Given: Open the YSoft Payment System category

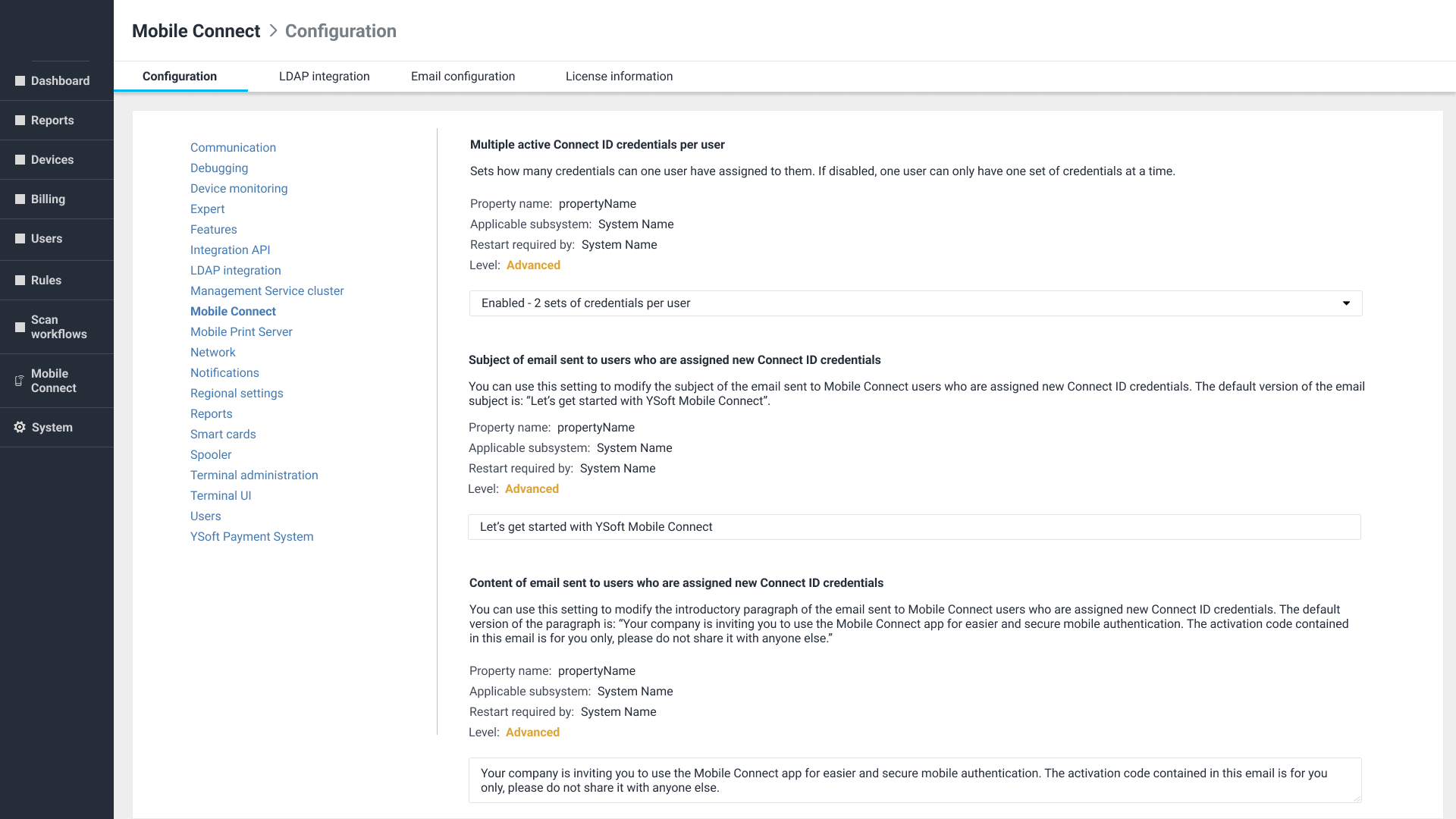Looking at the screenshot, I should pos(252,537).
